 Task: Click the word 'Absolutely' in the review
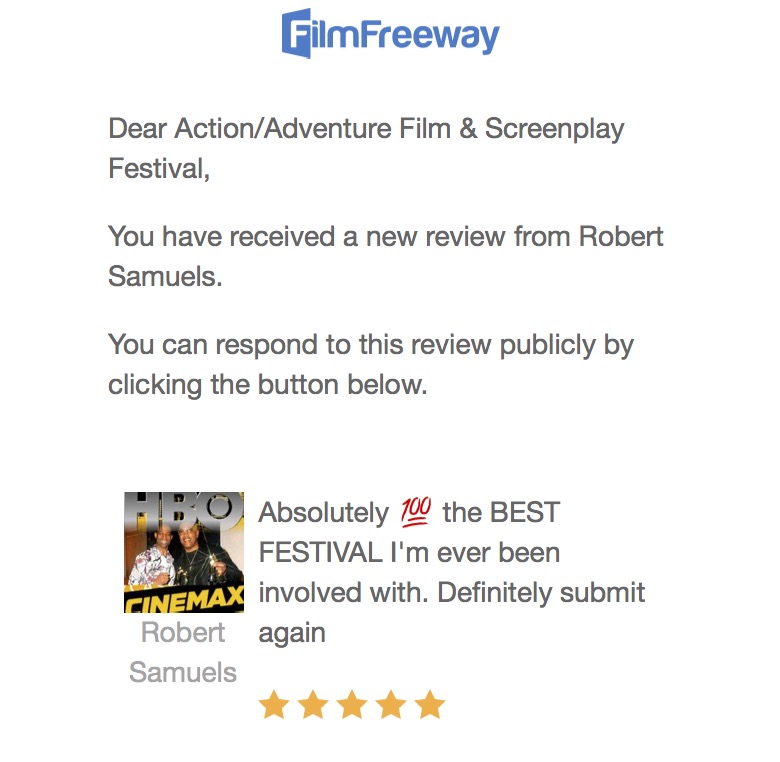tap(323, 513)
